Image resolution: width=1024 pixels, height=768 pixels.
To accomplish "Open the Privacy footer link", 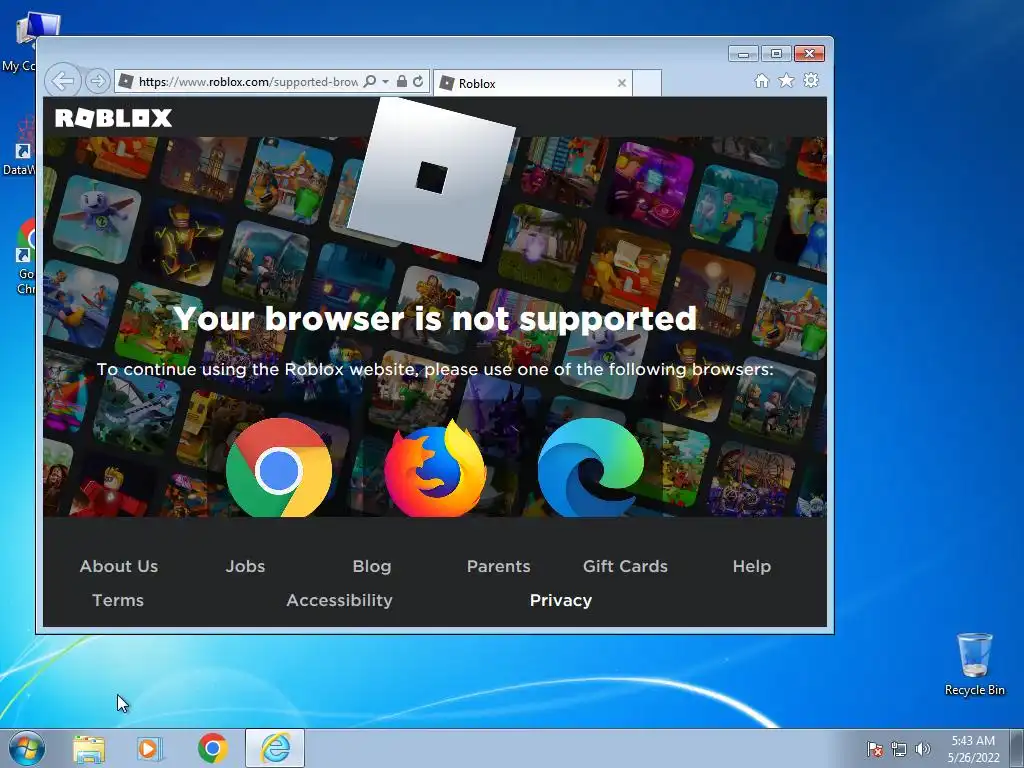I will pyautogui.click(x=561, y=601).
